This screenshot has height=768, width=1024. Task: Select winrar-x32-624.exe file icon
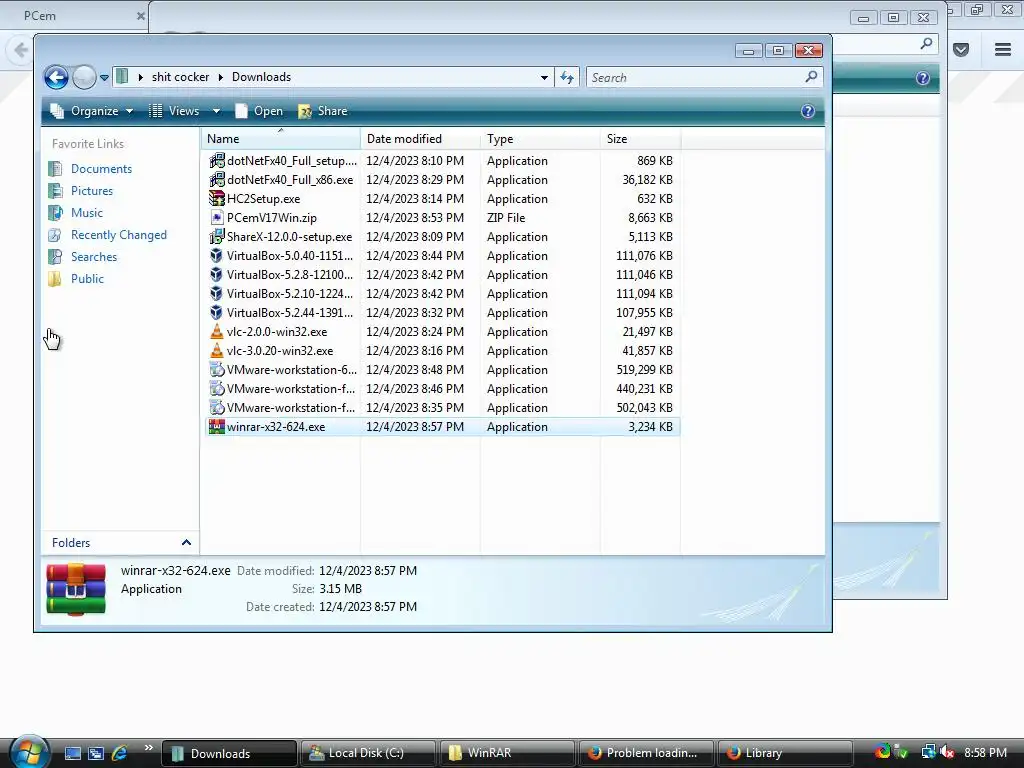point(217,426)
